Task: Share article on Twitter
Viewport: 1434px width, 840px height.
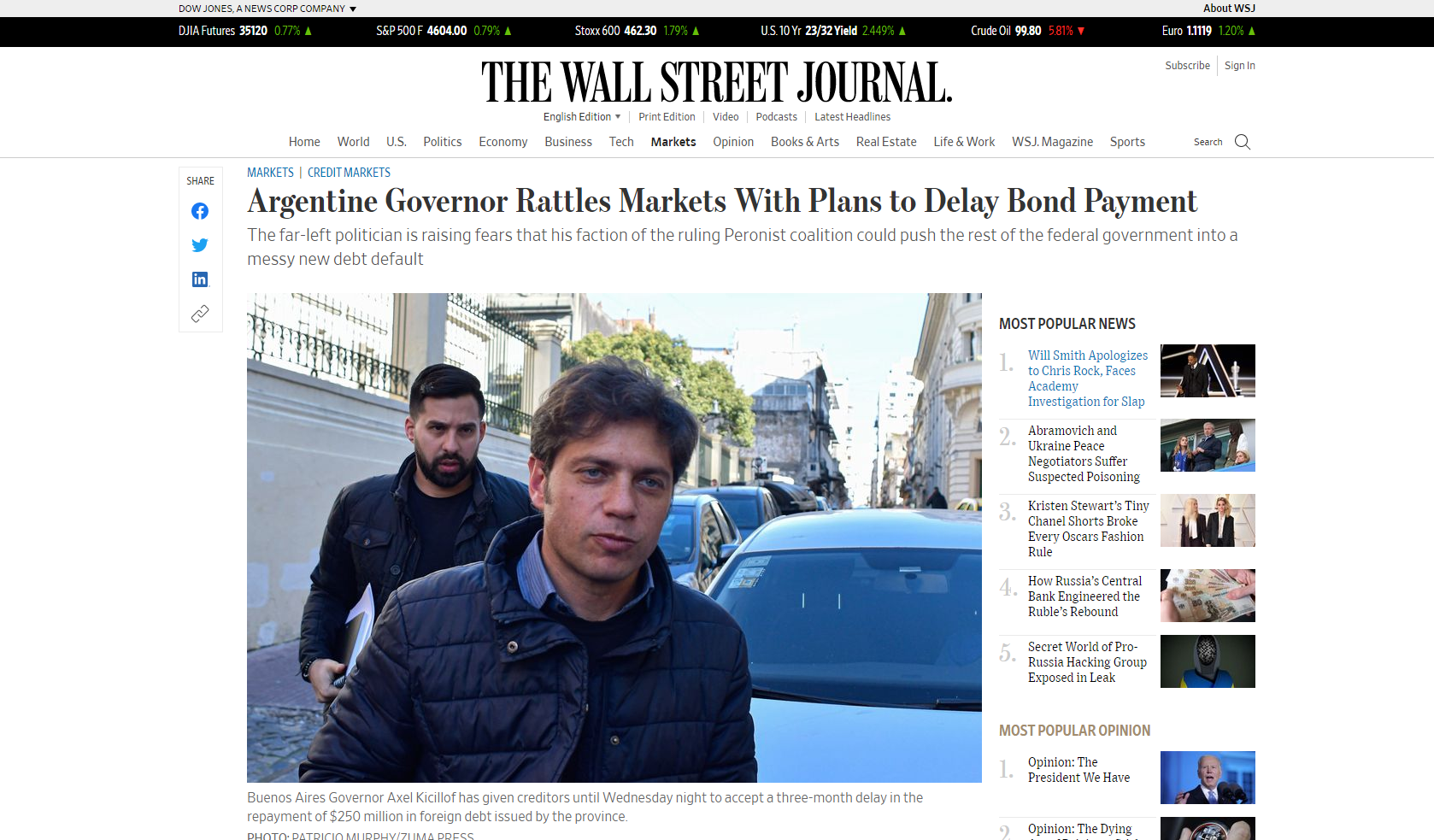Action: click(x=200, y=245)
